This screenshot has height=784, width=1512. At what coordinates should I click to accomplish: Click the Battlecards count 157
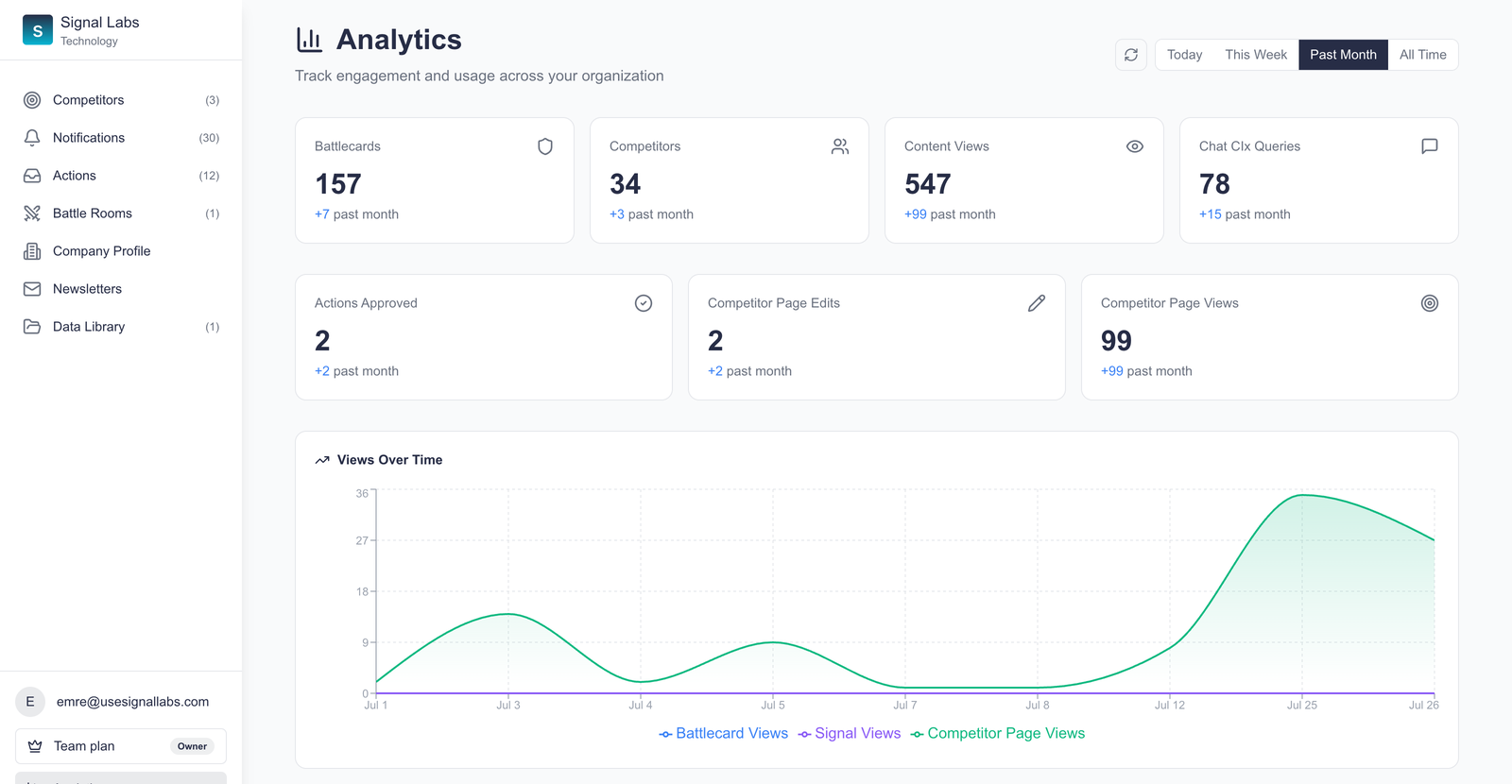[x=338, y=184]
